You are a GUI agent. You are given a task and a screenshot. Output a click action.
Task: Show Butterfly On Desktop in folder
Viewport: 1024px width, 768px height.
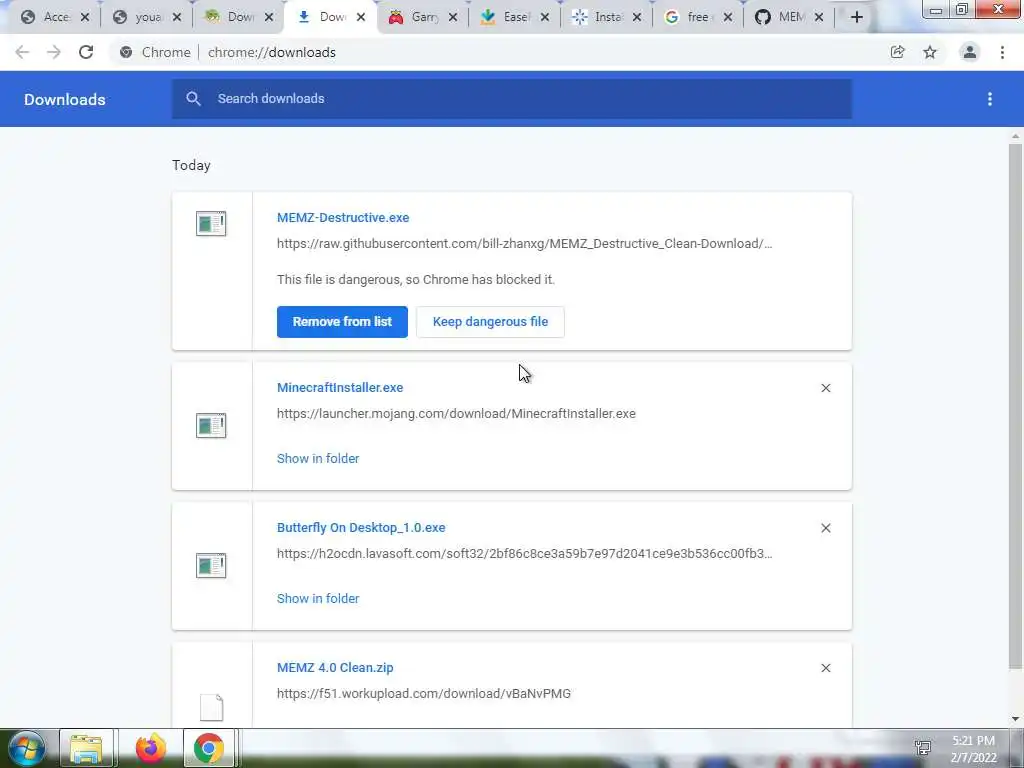tap(318, 598)
